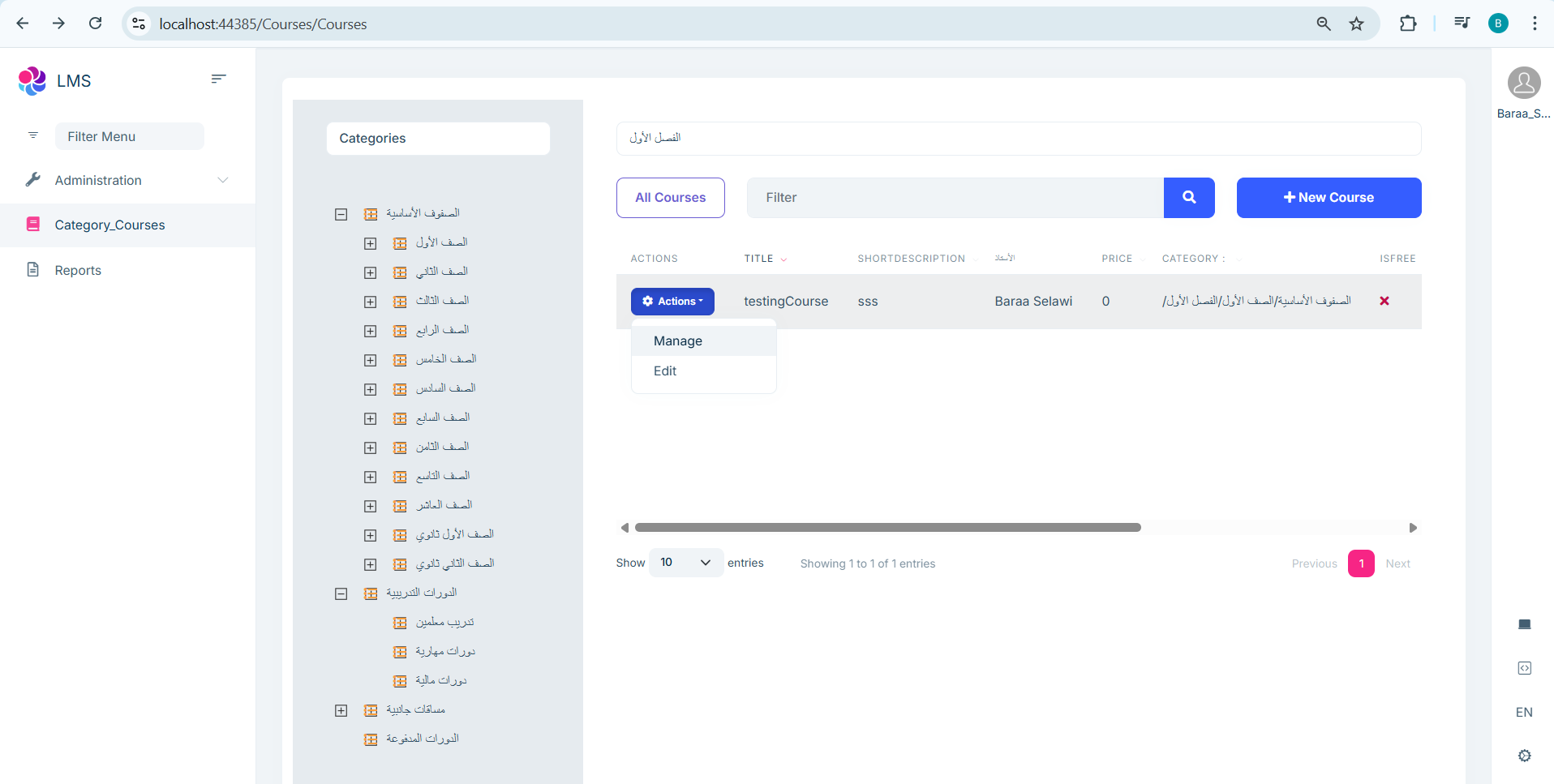The width and height of the screenshot is (1554, 784).
Task: Choose Edit from the Actions menu
Action: [704, 371]
